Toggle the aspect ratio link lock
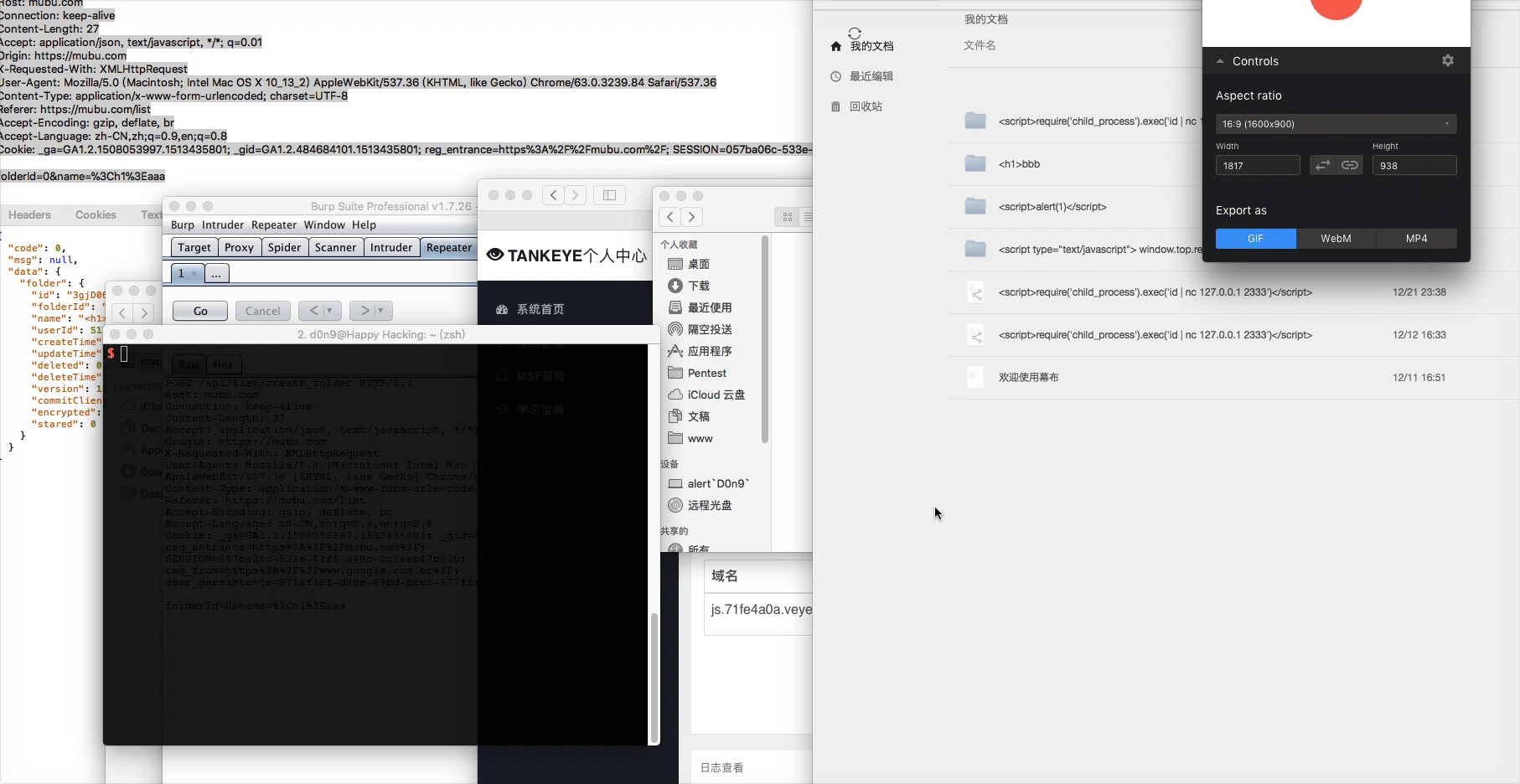 coord(1349,165)
